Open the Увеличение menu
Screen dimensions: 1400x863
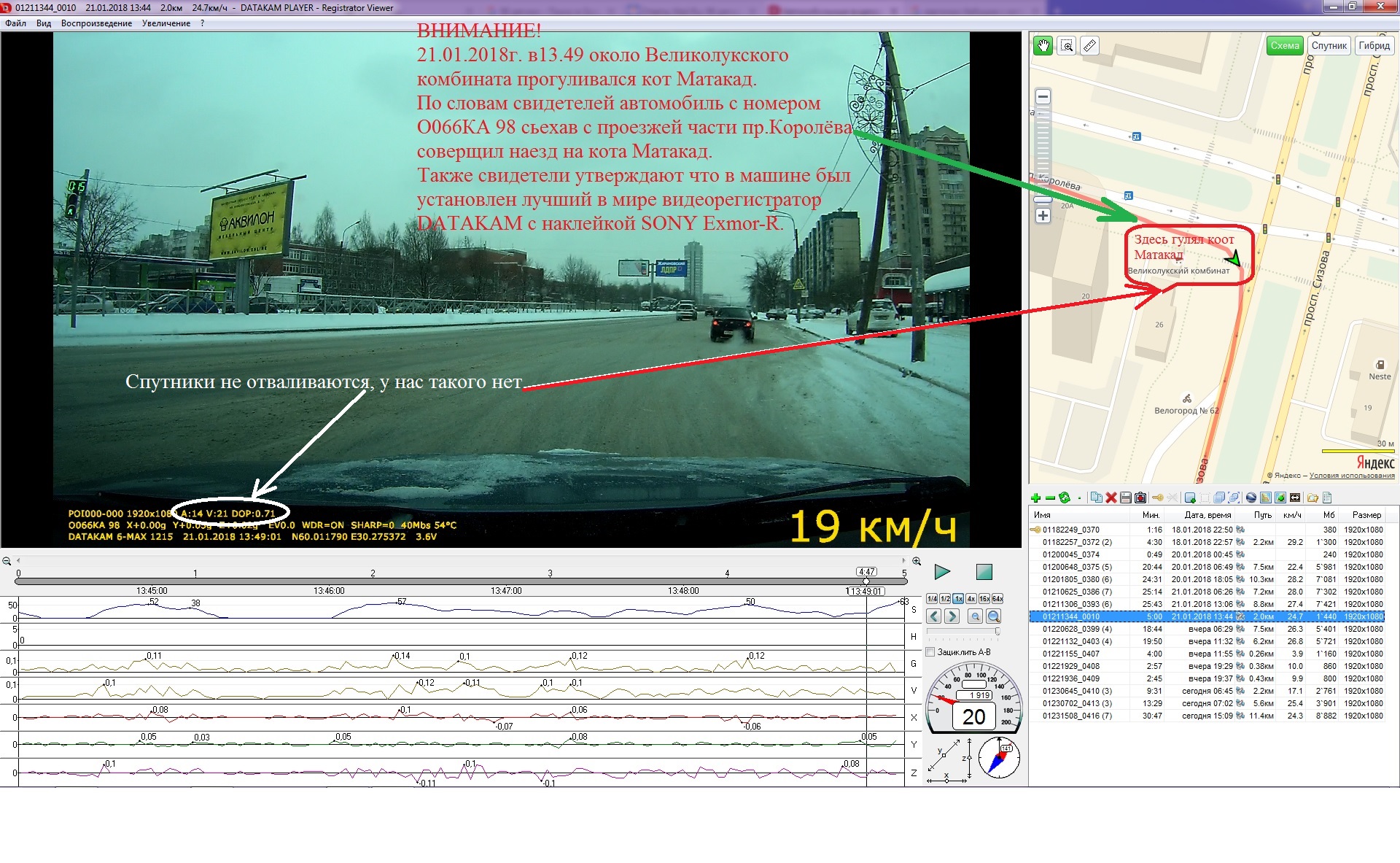pos(166,23)
